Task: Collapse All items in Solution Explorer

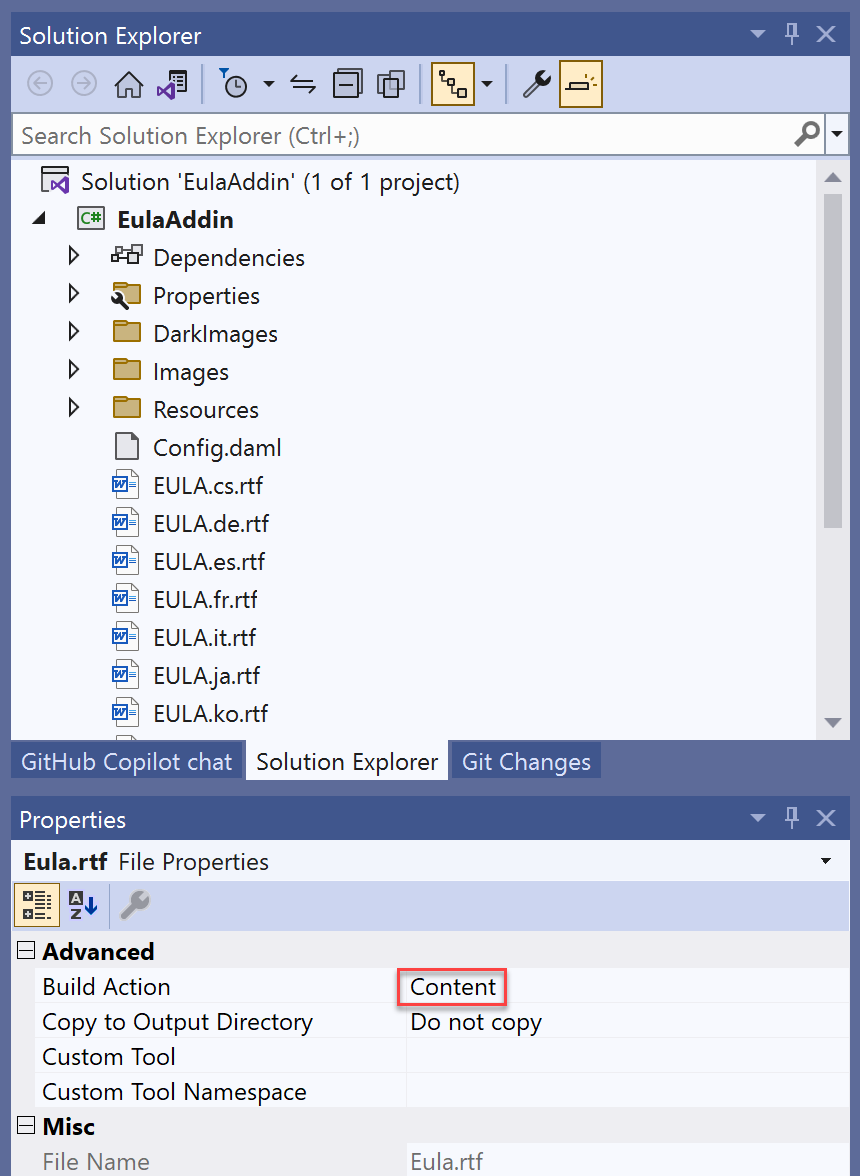Action: (347, 85)
